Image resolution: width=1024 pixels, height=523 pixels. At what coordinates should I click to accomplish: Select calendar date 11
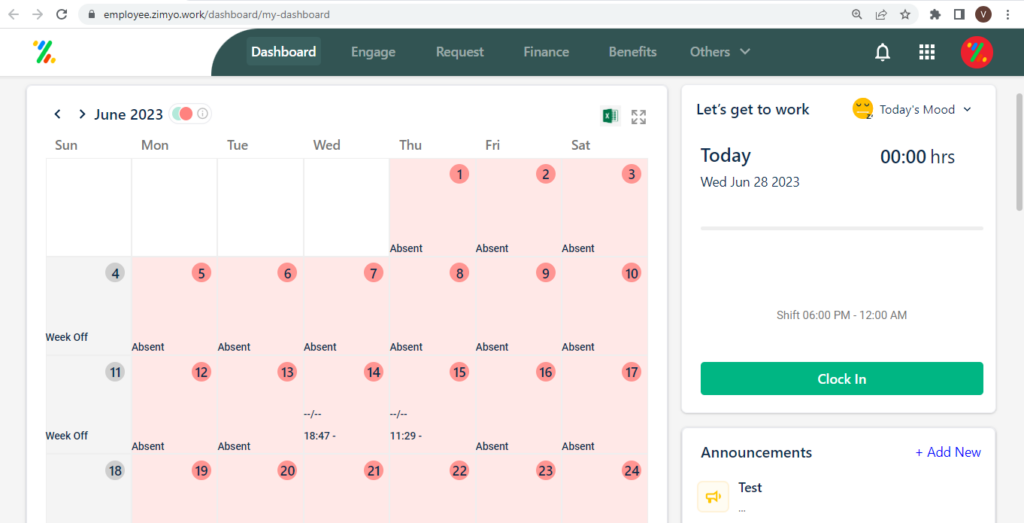point(115,372)
